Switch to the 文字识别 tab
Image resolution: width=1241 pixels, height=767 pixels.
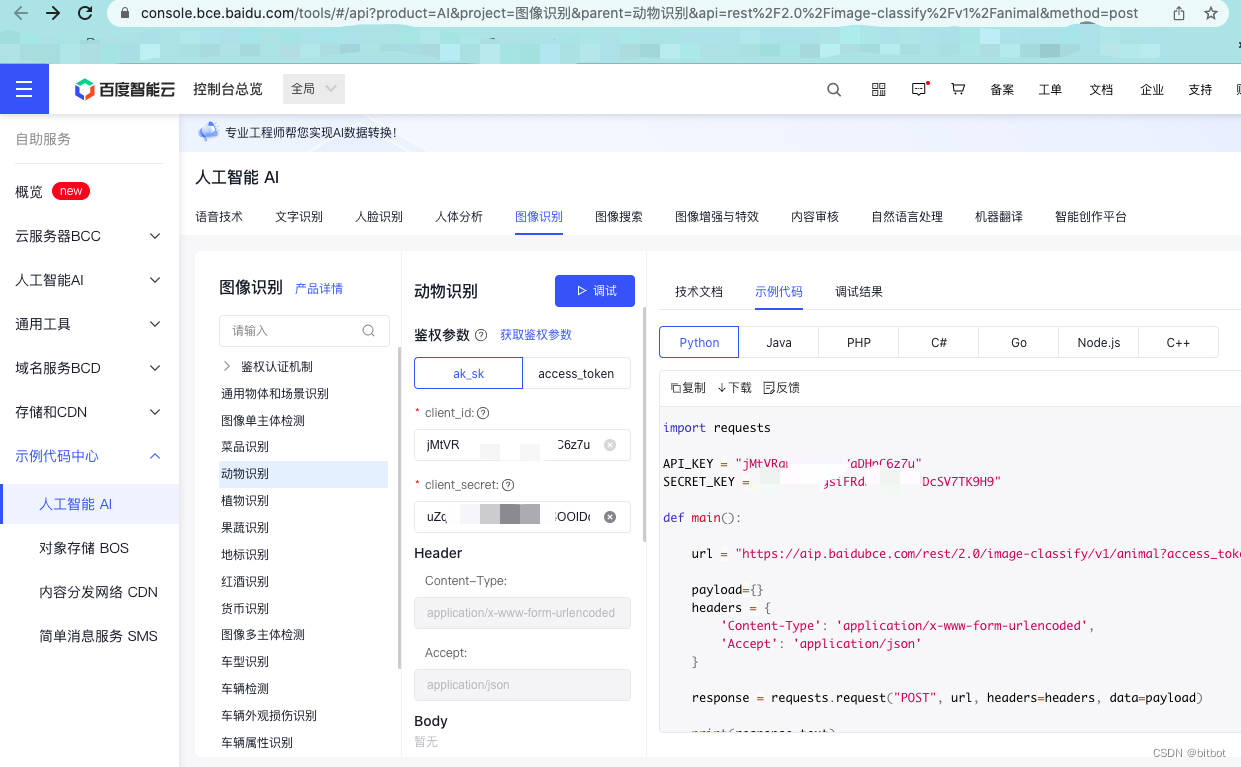pyautogui.click(x=299, y=216)
